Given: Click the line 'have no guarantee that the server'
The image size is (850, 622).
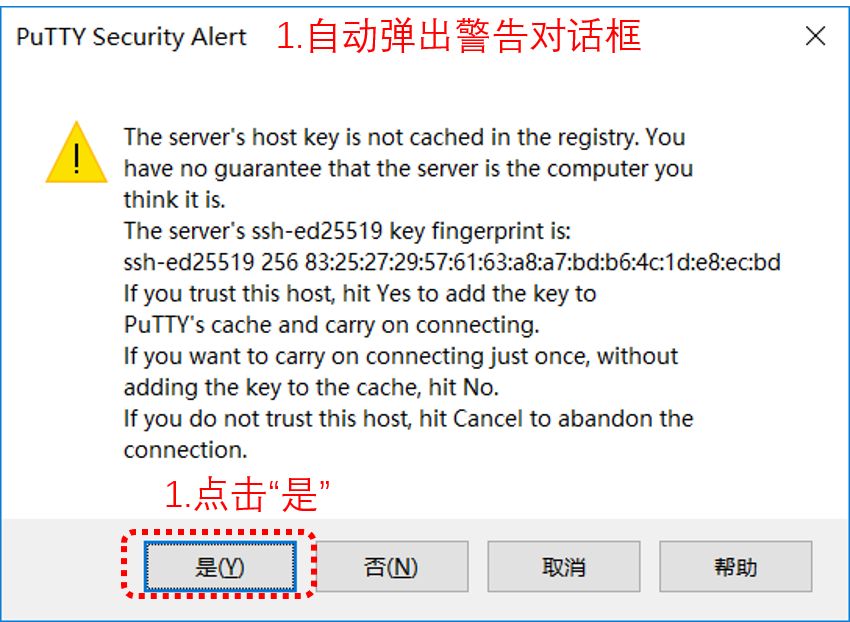Looking at the screenshot, I should coord(409,169).
